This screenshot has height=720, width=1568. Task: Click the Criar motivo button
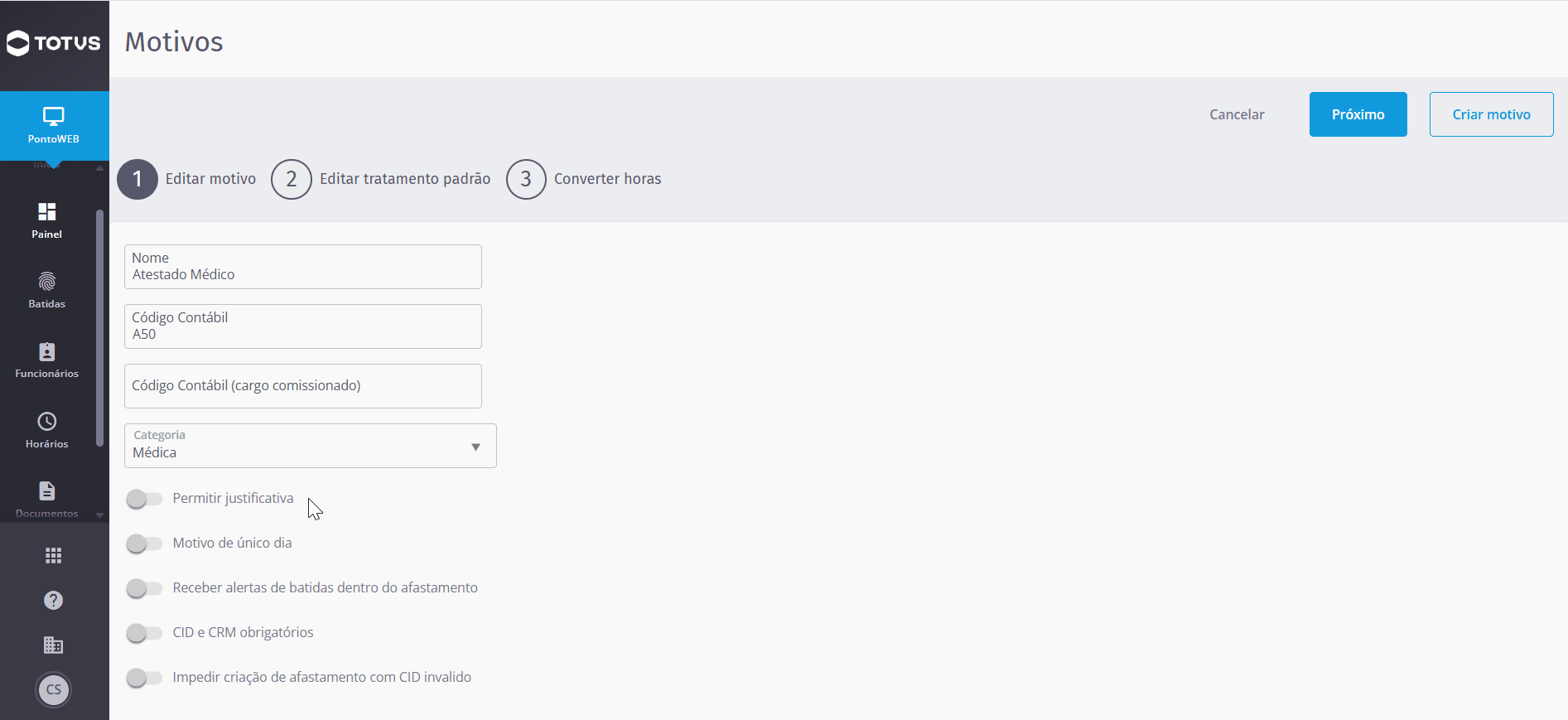point(1492,114)
